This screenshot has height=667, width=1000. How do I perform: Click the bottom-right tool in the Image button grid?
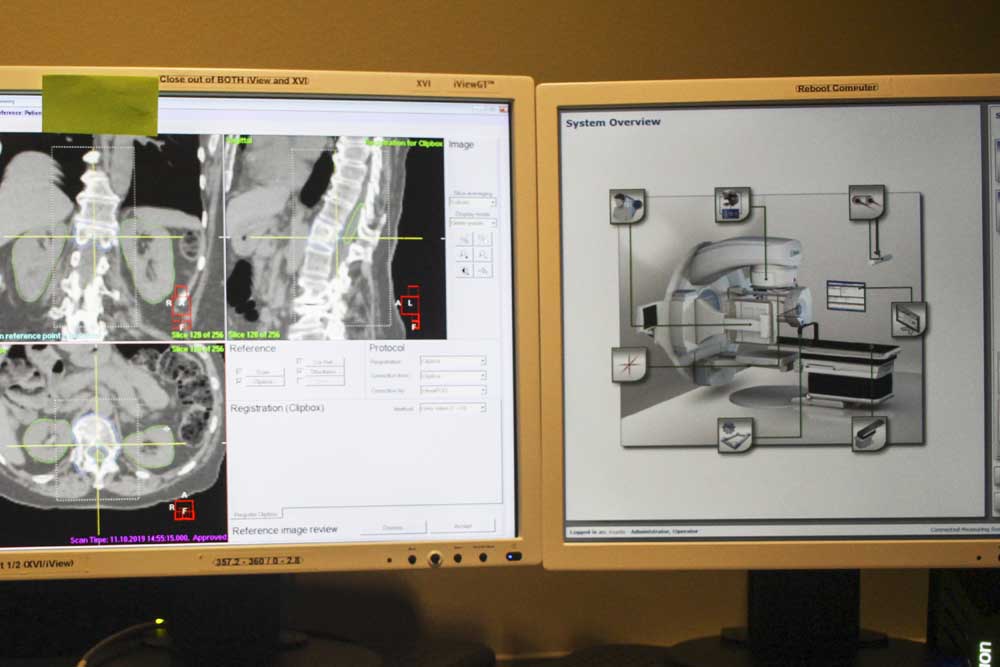click(x=483, y=271)
